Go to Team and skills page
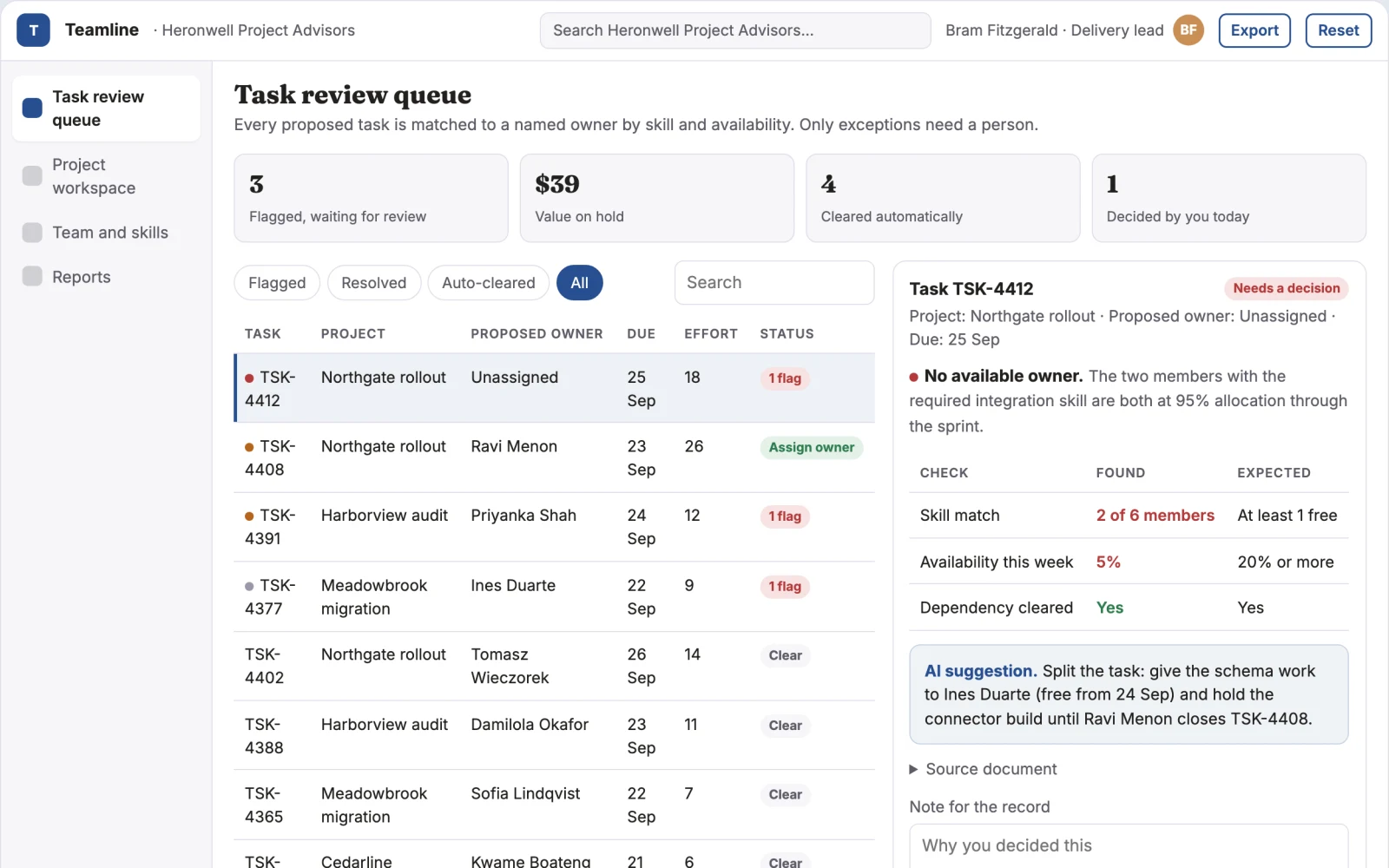1389x868 pixels. (x=107, y=233)
